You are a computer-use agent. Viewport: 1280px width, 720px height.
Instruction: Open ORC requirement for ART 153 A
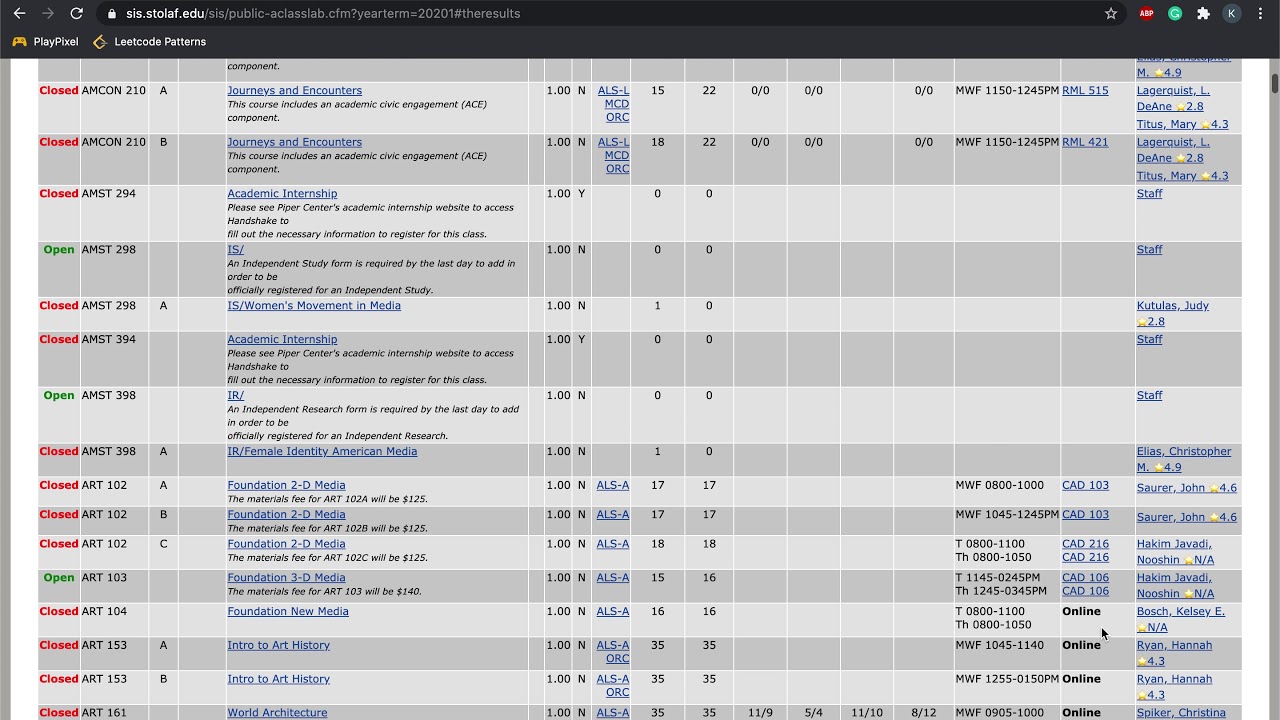(618, 660)
